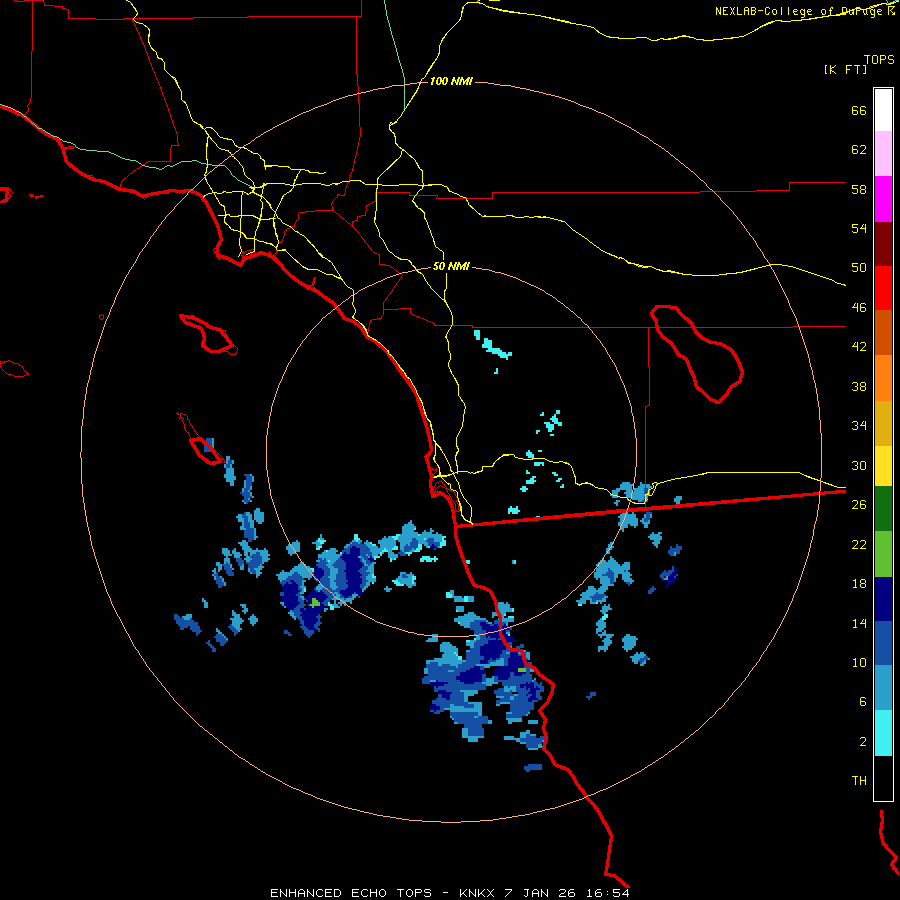The height and width of the screenshot is (900, 900).
Task: Pick the yellow legend swatch
Action: tap(883, 465)
